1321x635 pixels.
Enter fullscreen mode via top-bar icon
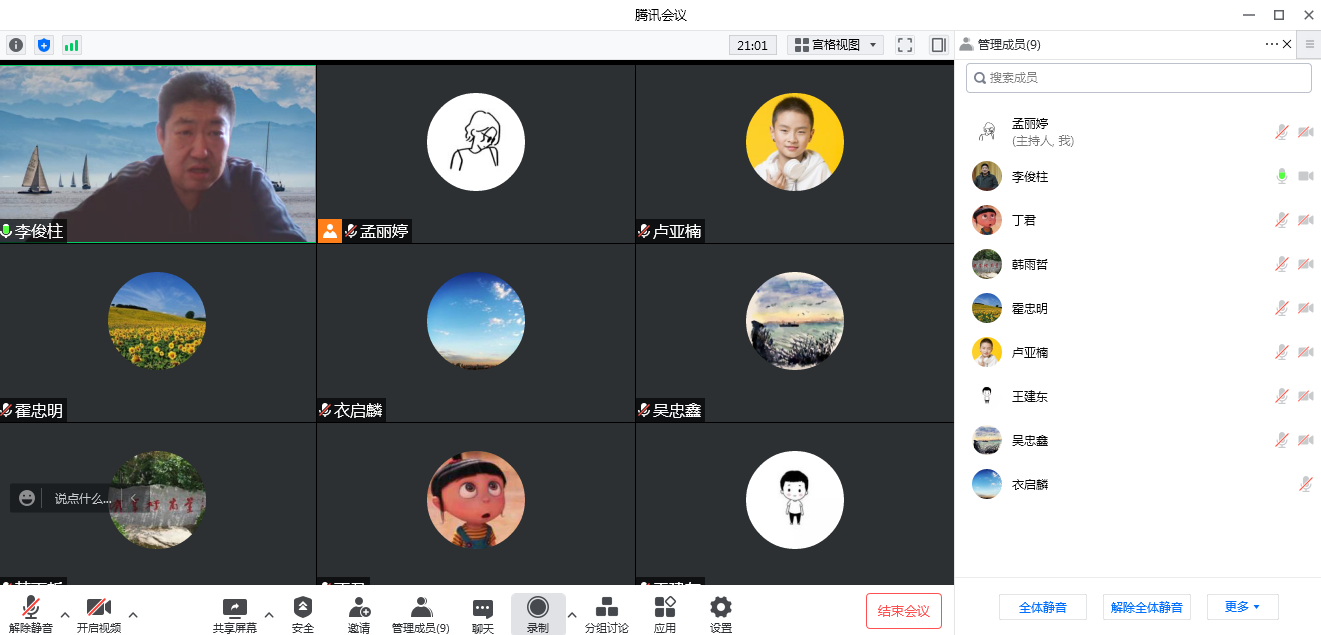pos(905,45)
